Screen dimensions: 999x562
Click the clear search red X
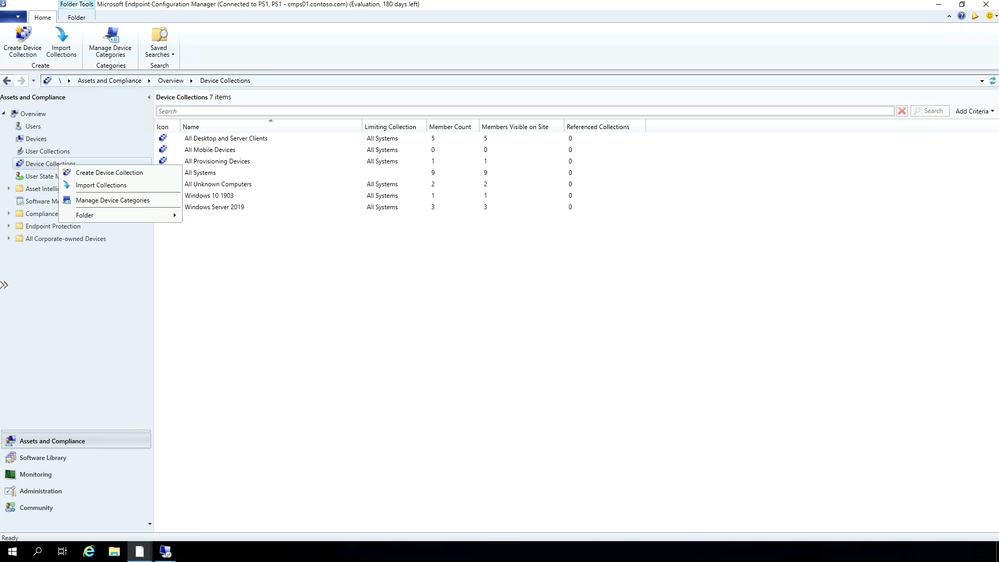(x=902, y=111)
